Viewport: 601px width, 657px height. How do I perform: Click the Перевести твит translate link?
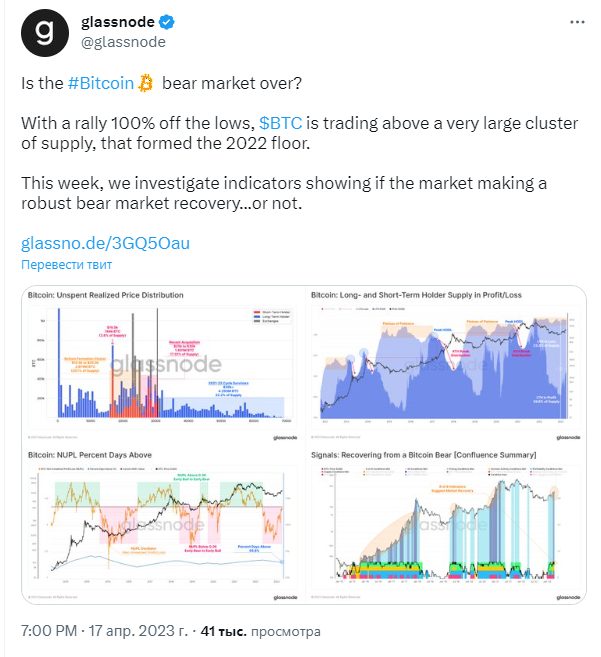click(x=67, y=265)
